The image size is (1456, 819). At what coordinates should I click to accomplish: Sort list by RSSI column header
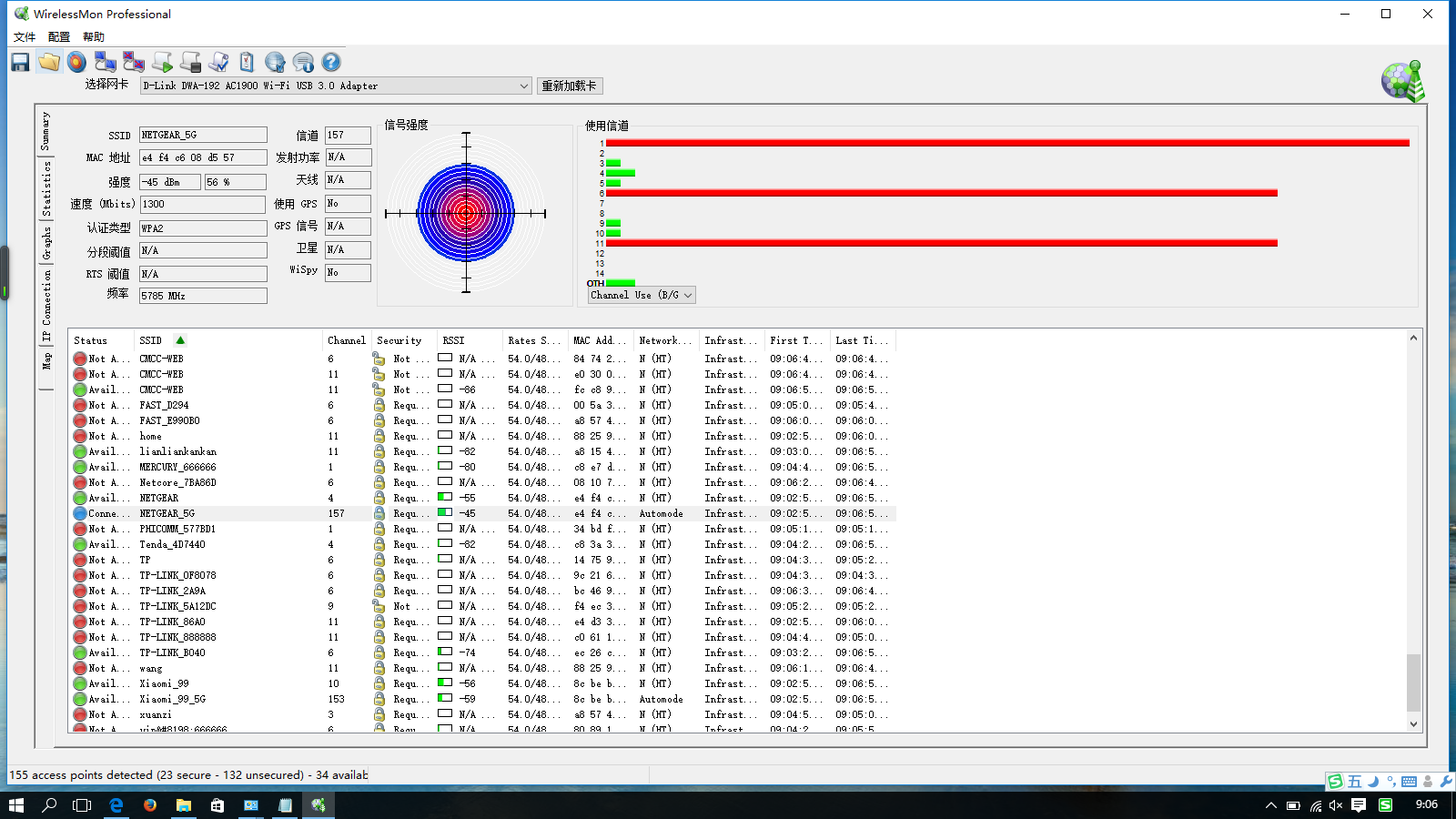[x=470, y=340]
